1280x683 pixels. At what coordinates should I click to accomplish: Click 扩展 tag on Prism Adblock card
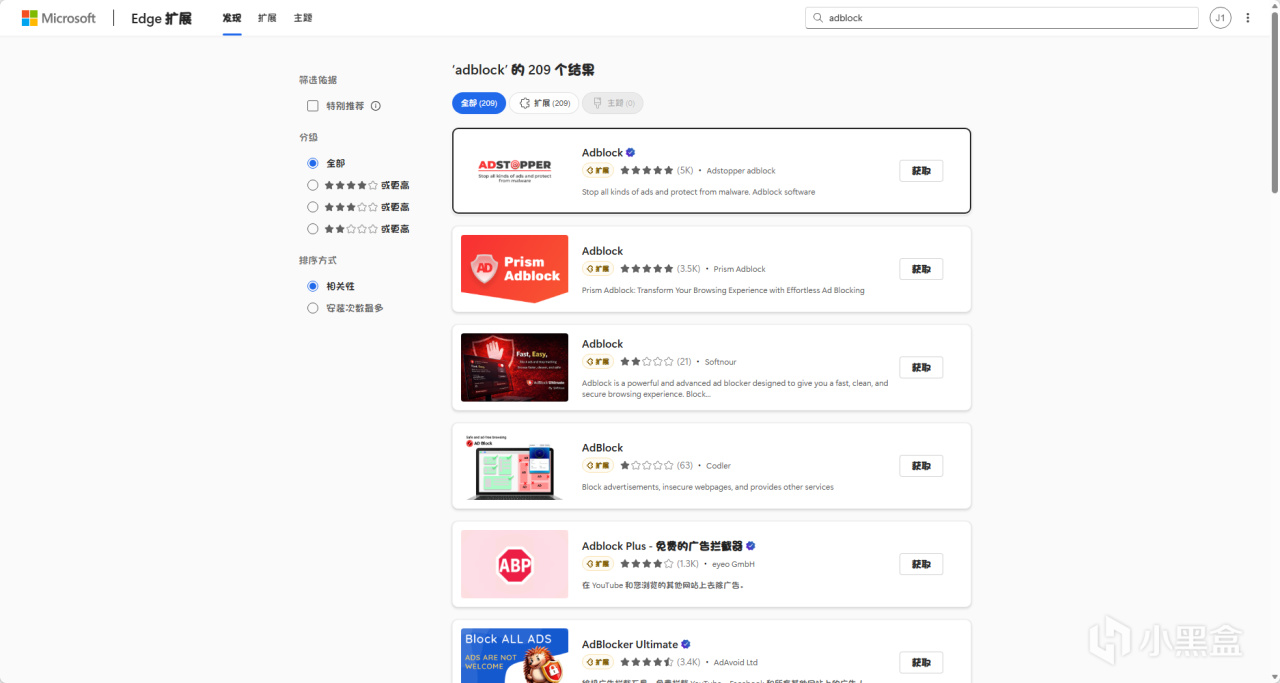tap(598, 269)
